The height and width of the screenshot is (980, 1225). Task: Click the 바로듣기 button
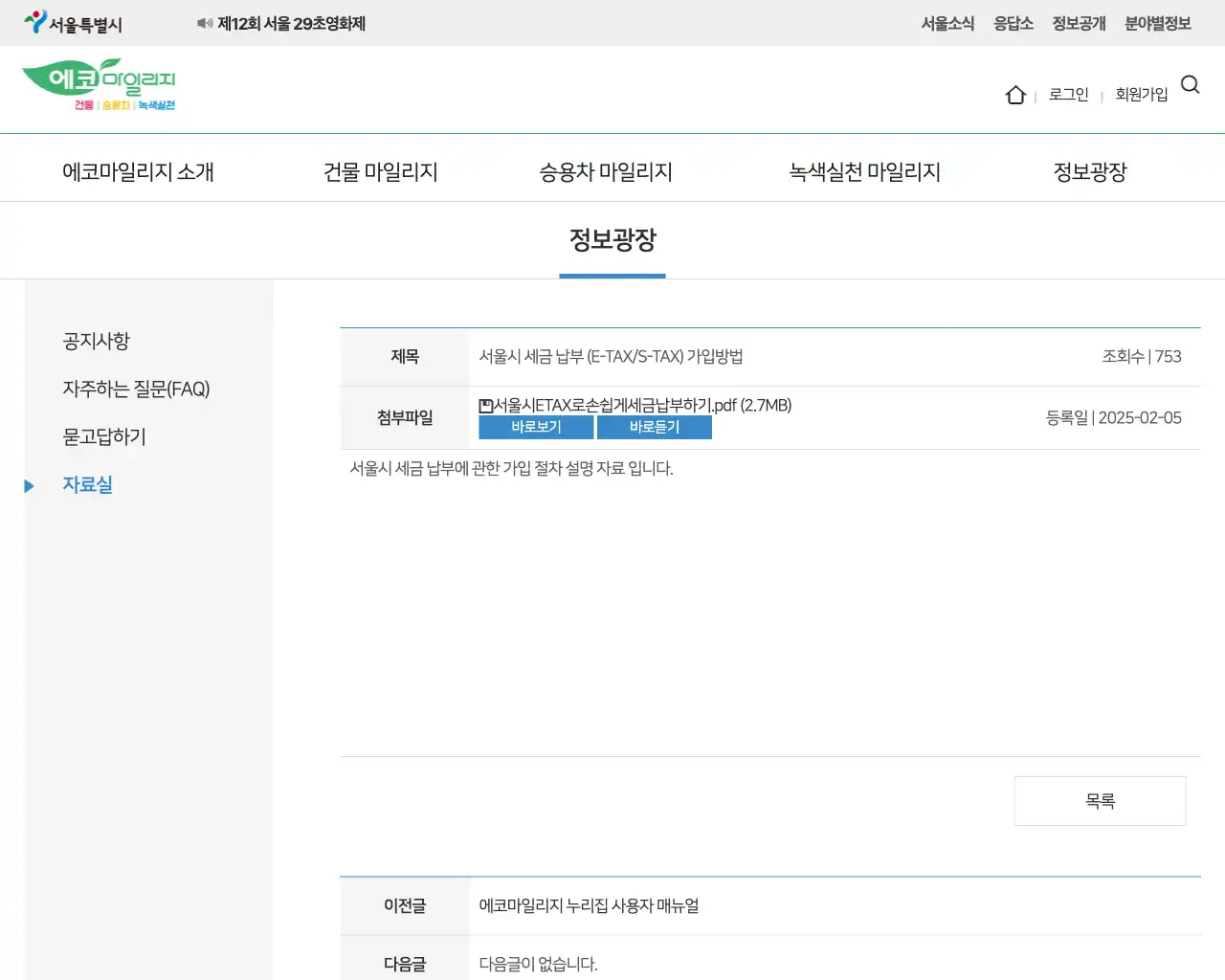(655, 427)
